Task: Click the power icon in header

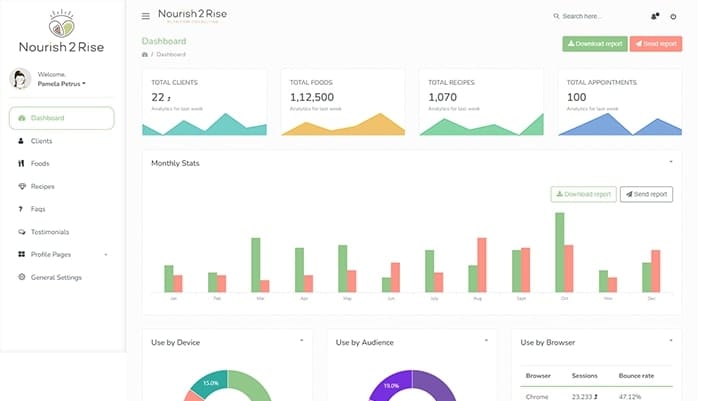Action: pyautogui.click(x=673, y=16)
